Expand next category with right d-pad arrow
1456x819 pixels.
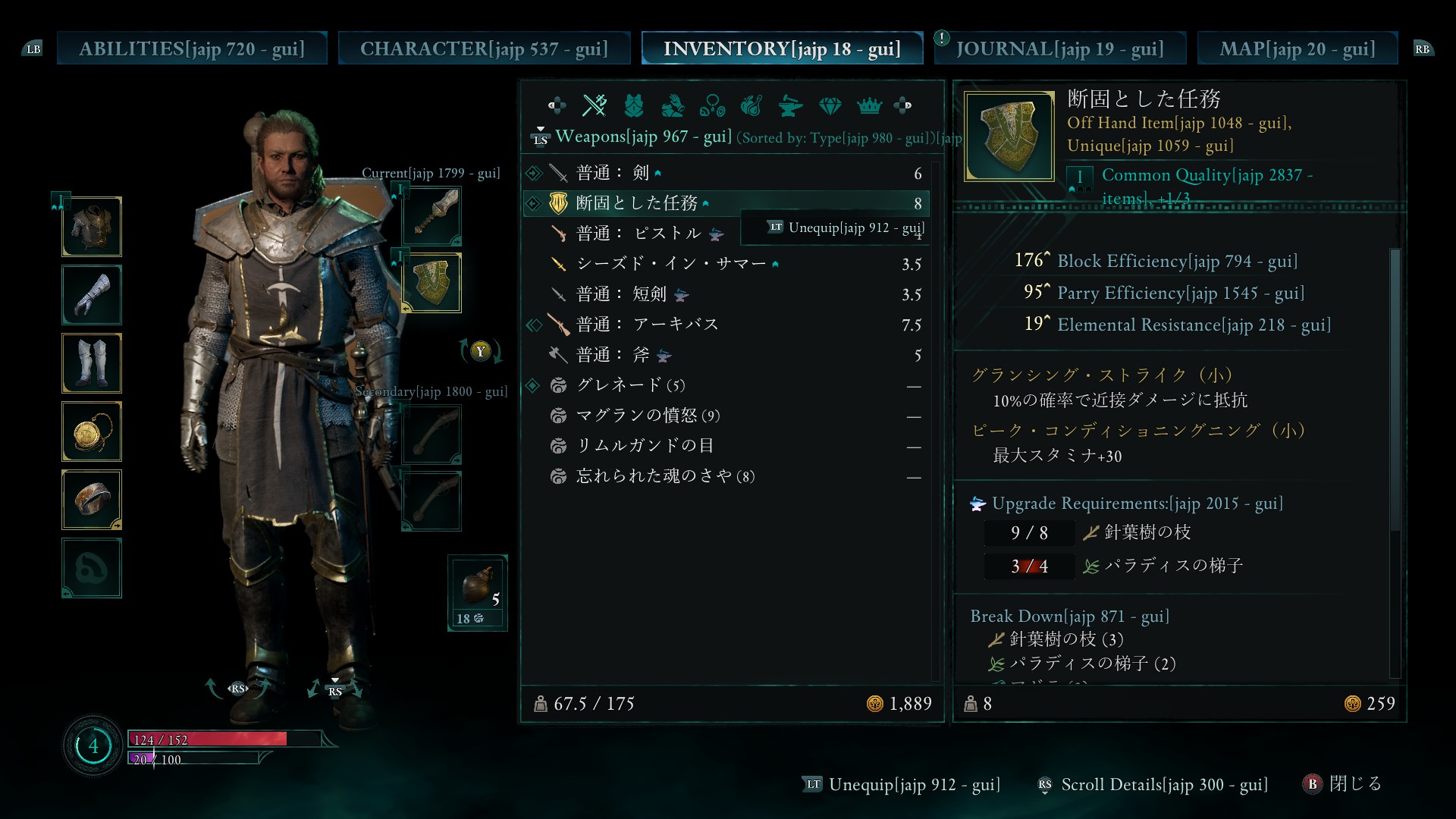(x=903, y=105)
